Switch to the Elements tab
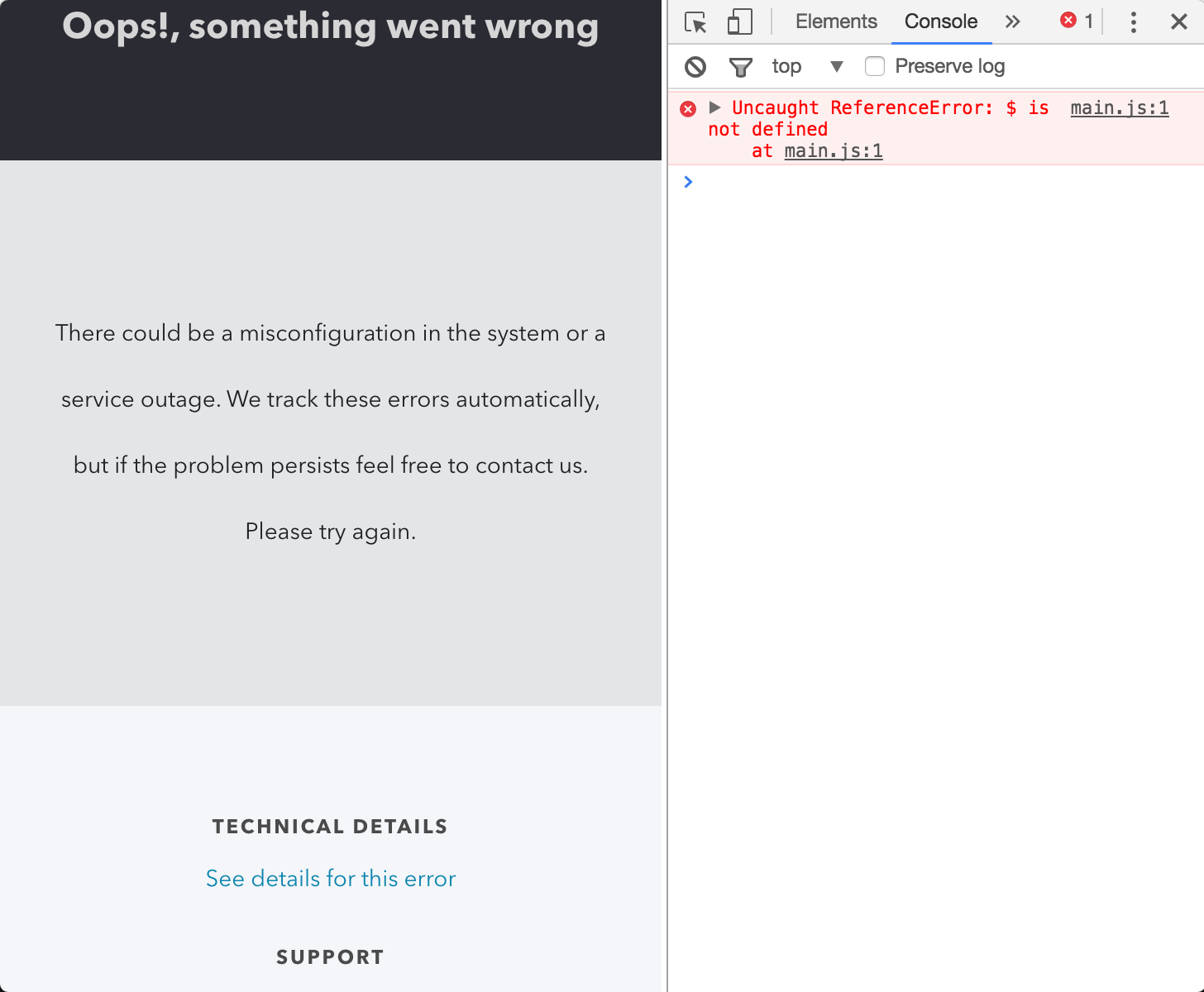The width and height of the screenshot is (1204, 992). coord(835,21)
